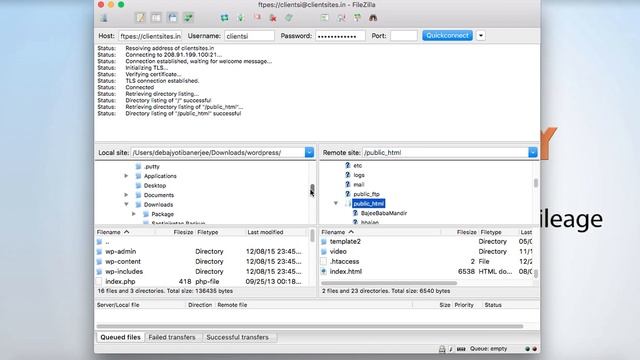Select the wp-content local directory

click(202, 262)
